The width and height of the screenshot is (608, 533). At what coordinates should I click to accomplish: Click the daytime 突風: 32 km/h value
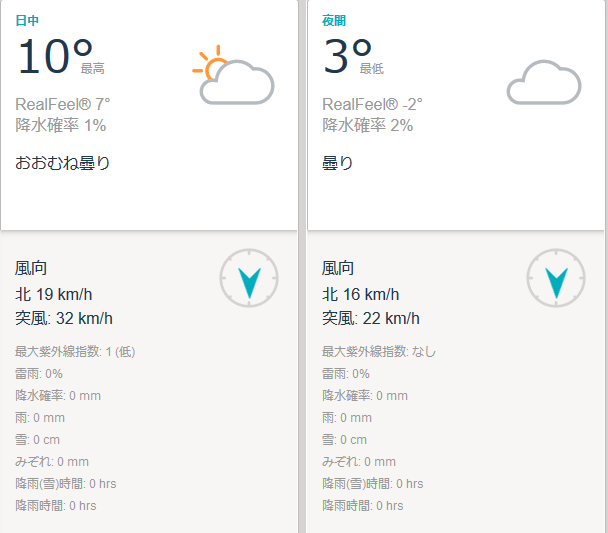tap(64, 318)
